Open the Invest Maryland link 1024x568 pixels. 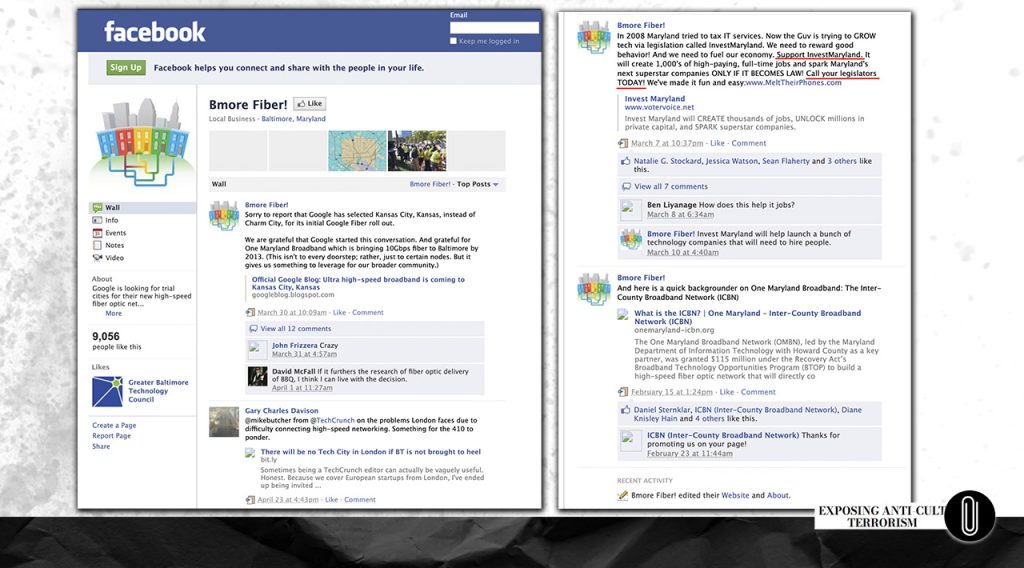[654, 99]
